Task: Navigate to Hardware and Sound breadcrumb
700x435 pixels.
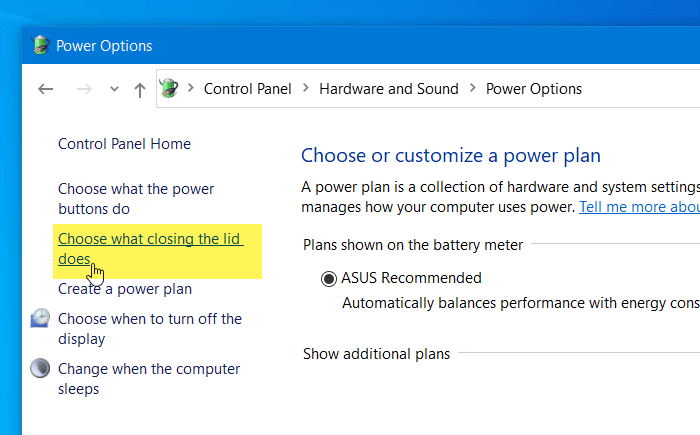Action: tap(388, 89)
